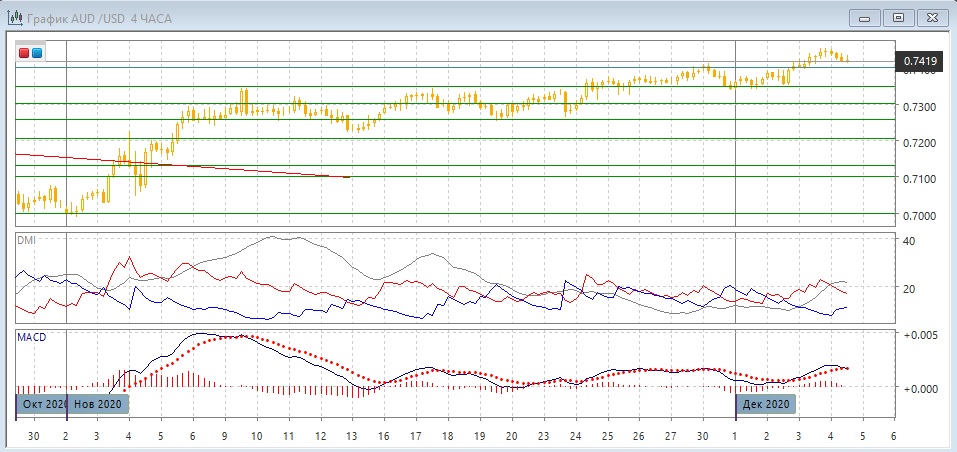This screenshot has height=452, width=957.
Task: Click date tick 13 on time axis
Action: tap(351, 437)
